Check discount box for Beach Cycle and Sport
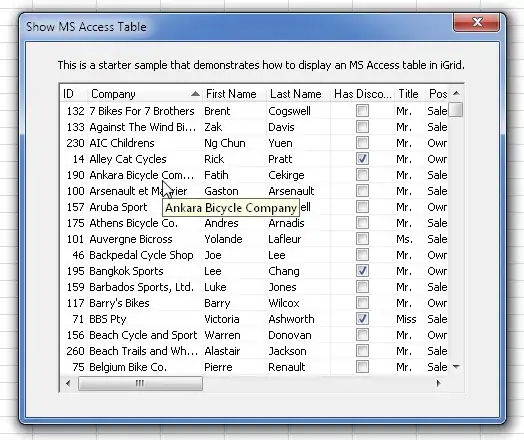The width and height of the screenshot is (524, 440). [362, 335]
